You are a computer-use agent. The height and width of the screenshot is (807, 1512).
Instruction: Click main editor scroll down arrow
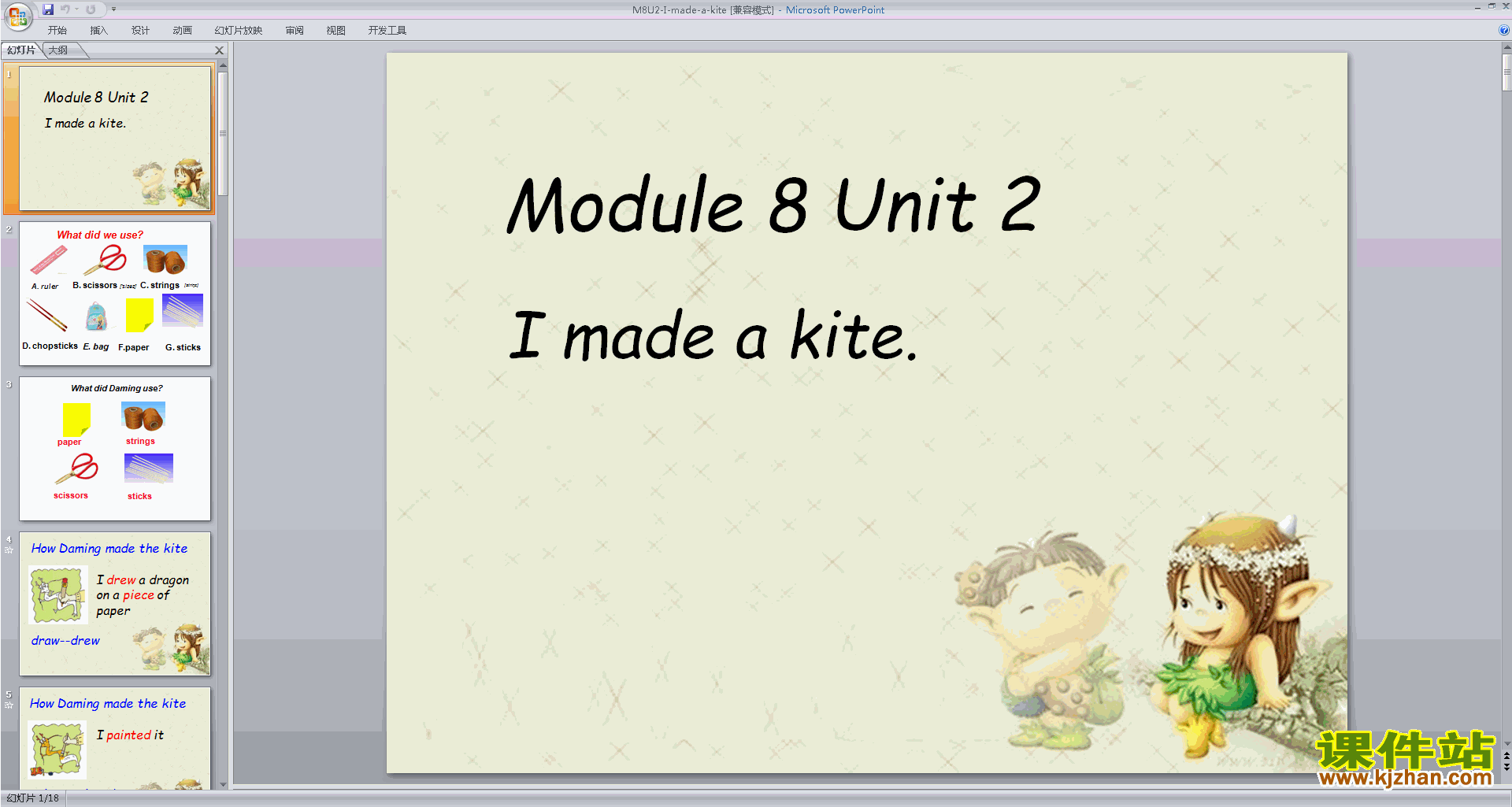click(x=1506, y=743)
